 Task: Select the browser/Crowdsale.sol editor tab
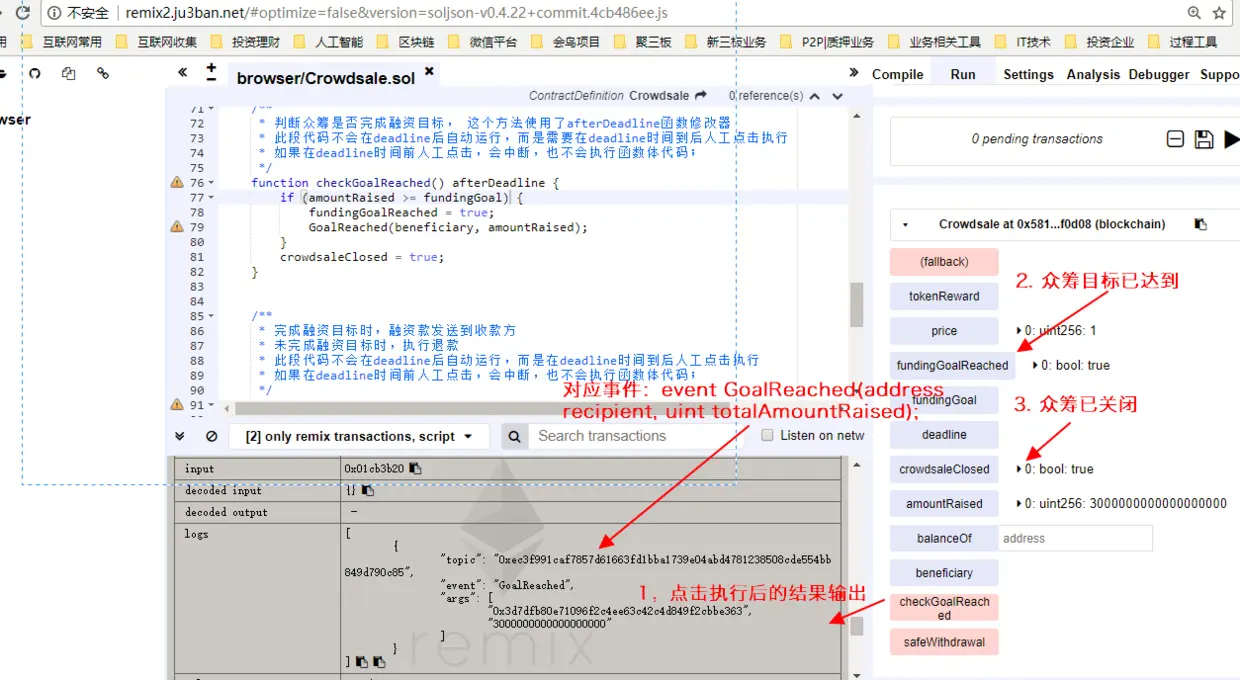[326, 78]
